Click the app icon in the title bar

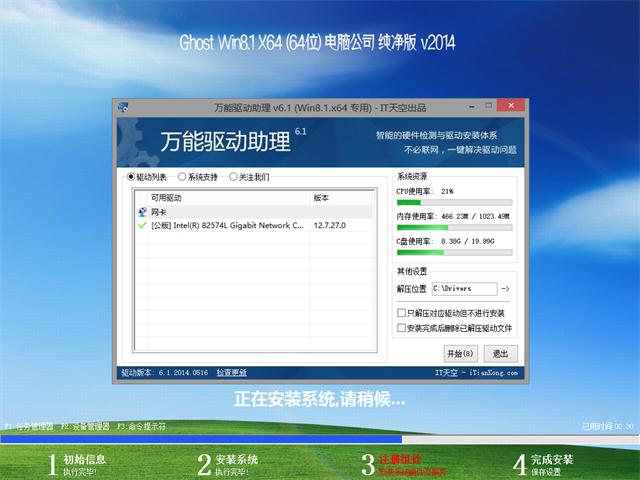(x=123, y=105)
